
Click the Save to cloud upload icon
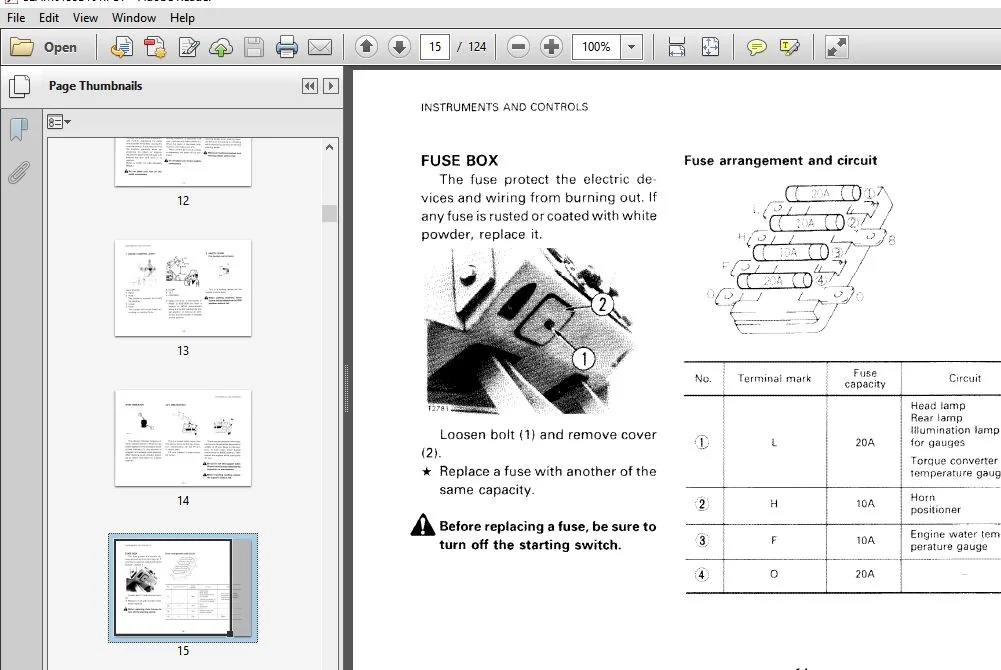[x=221, y=47]
